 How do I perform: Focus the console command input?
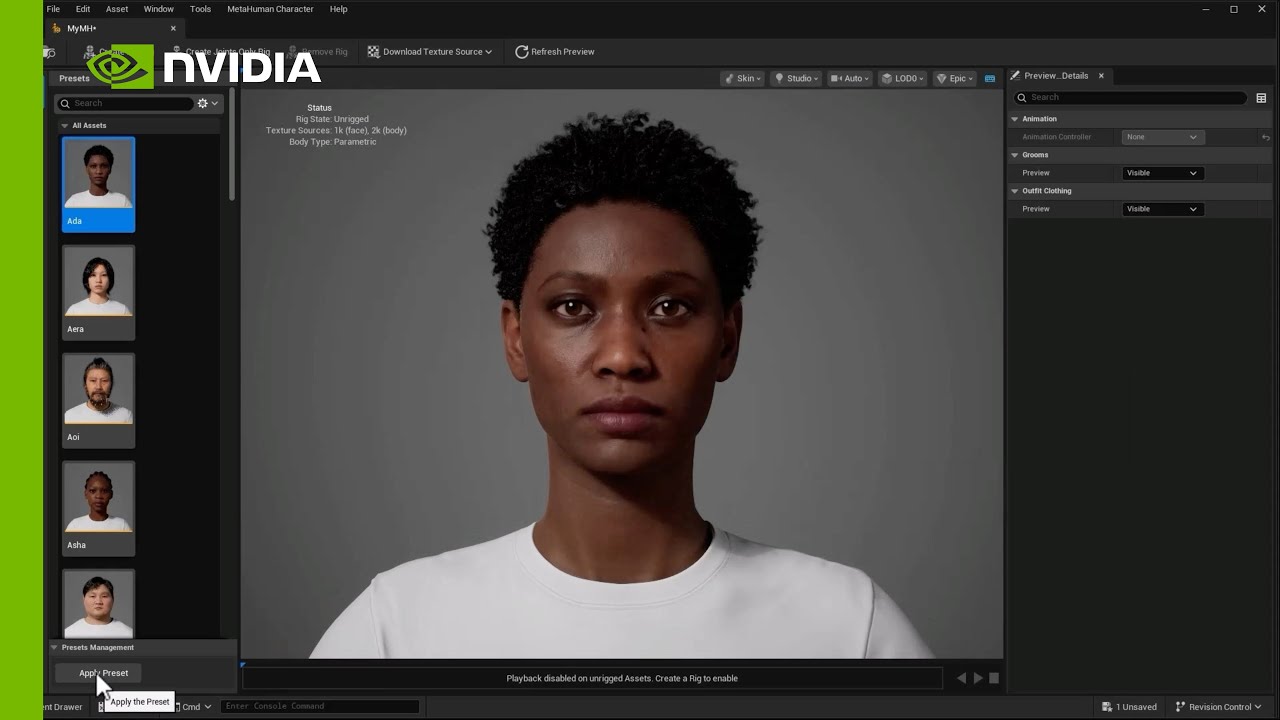(x=320, y=706)
